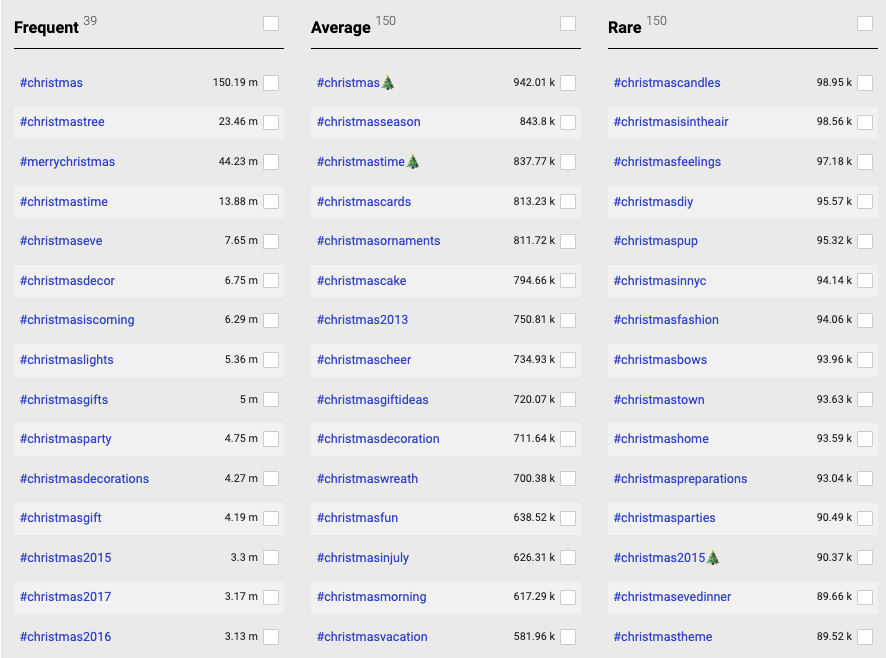
Task: Tick the #christmascards checkbox
Action: (568, 202)
